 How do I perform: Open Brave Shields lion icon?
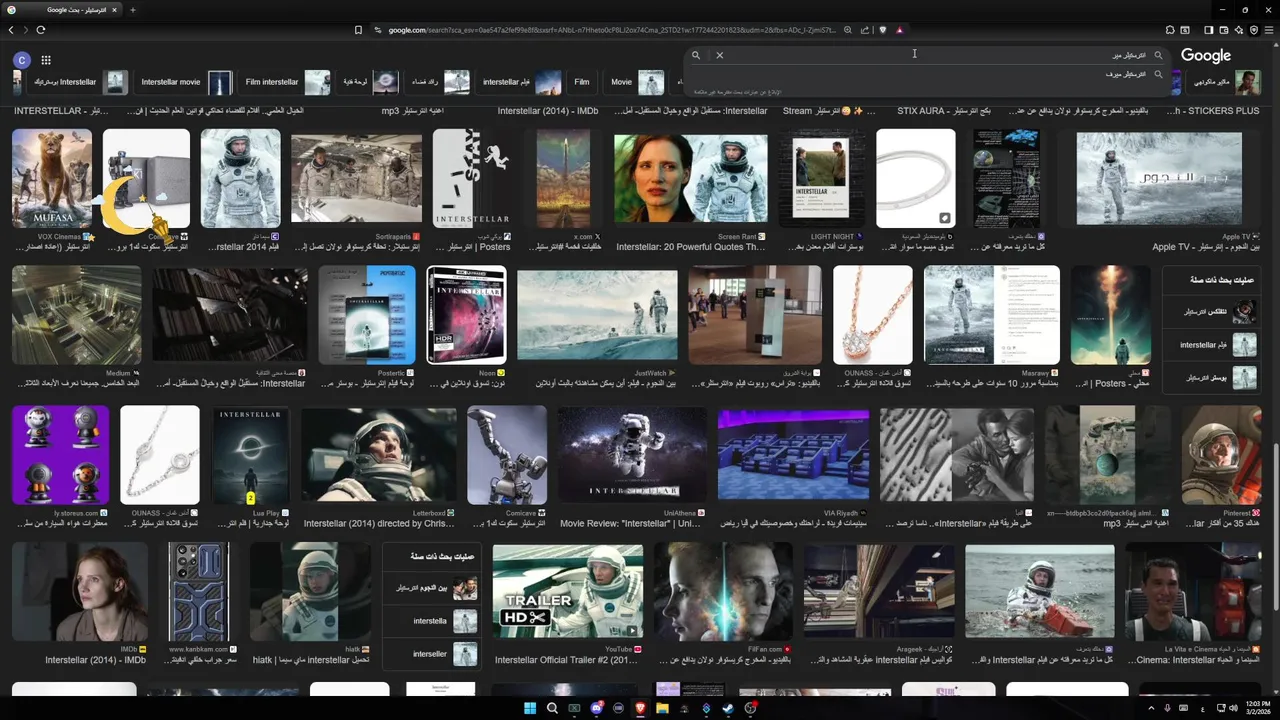click(x=882, y=30)
